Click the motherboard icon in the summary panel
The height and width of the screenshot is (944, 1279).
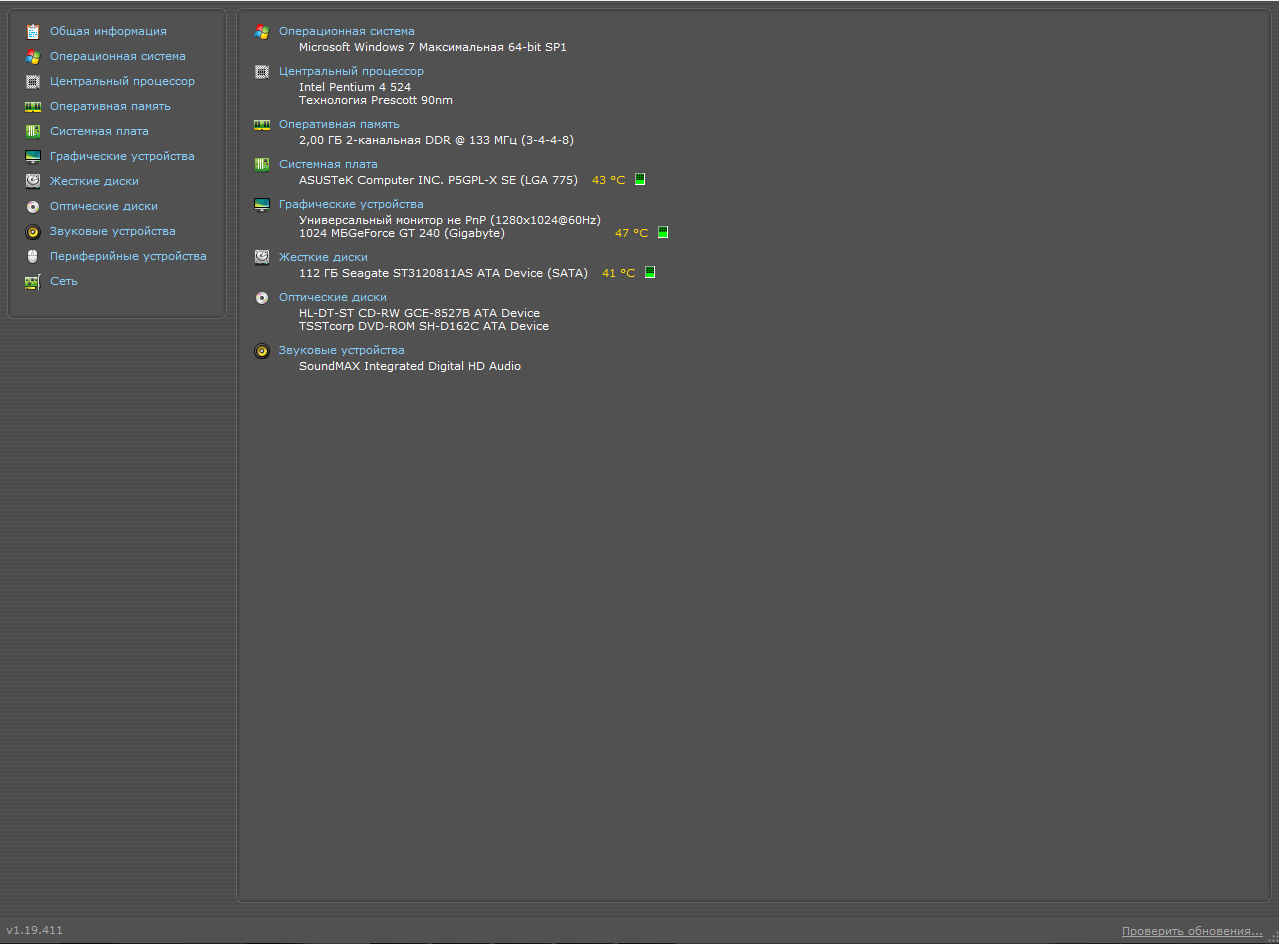point(262,164)
